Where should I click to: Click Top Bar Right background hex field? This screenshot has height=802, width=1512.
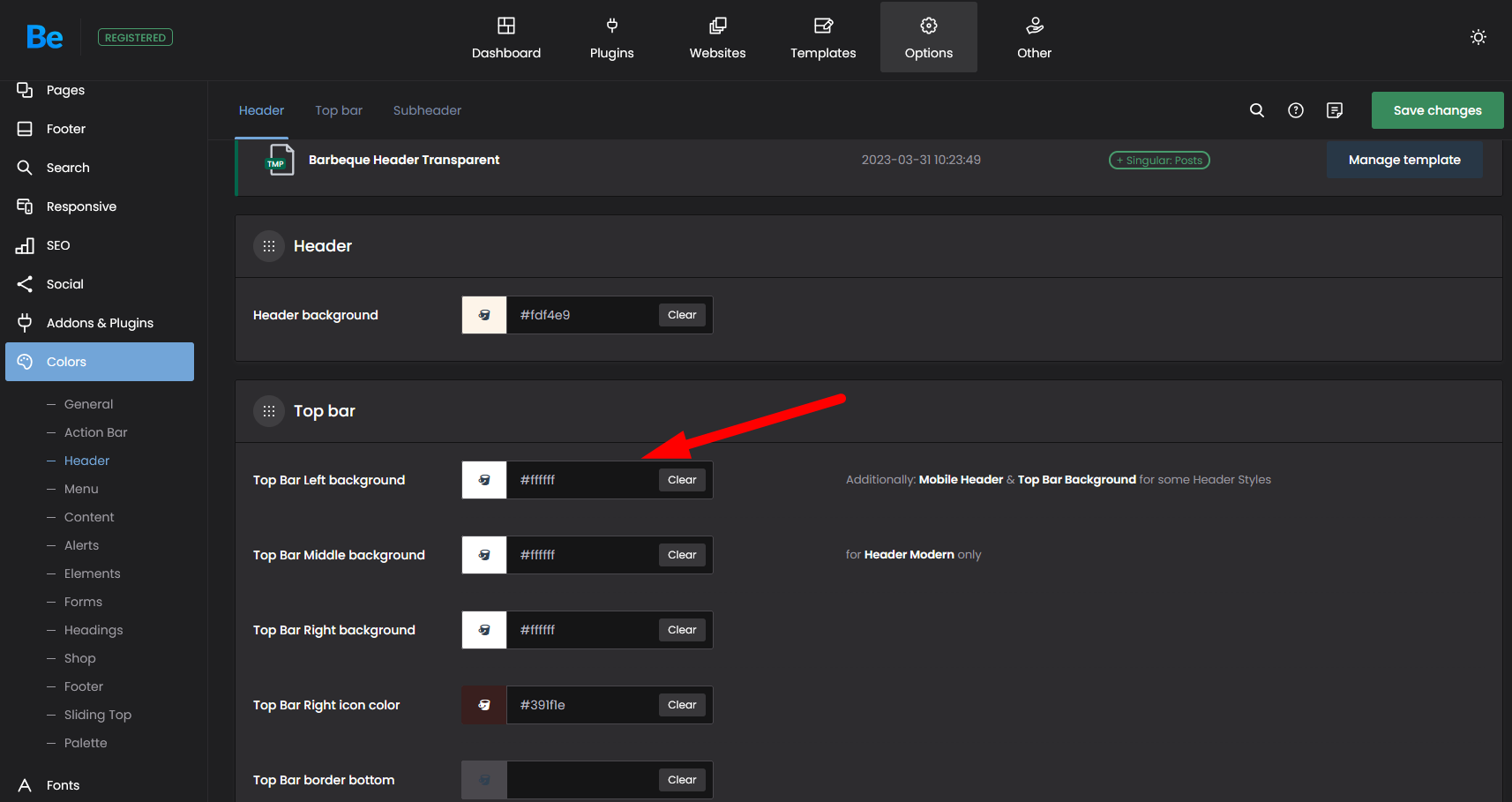click(582, 630)
